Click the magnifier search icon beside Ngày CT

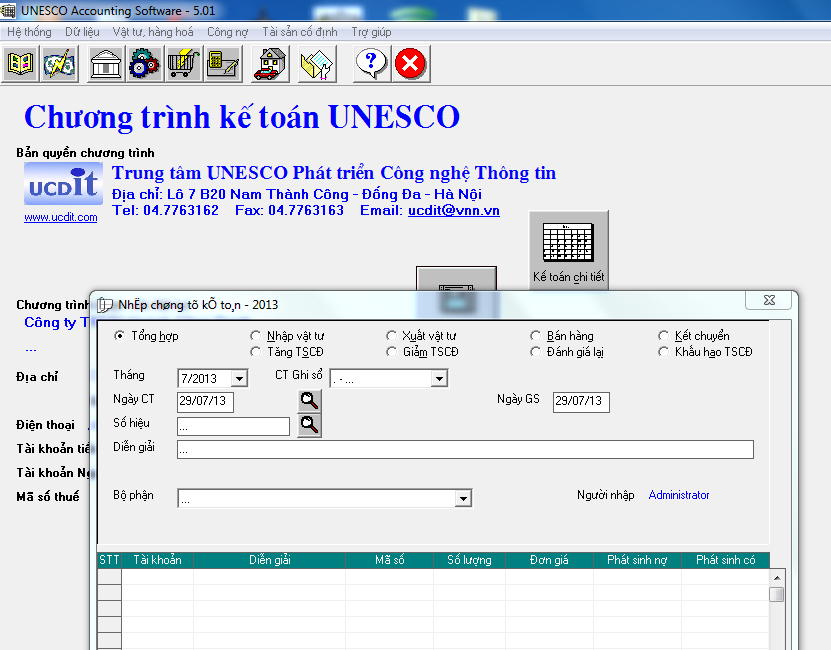coord(309,401)
